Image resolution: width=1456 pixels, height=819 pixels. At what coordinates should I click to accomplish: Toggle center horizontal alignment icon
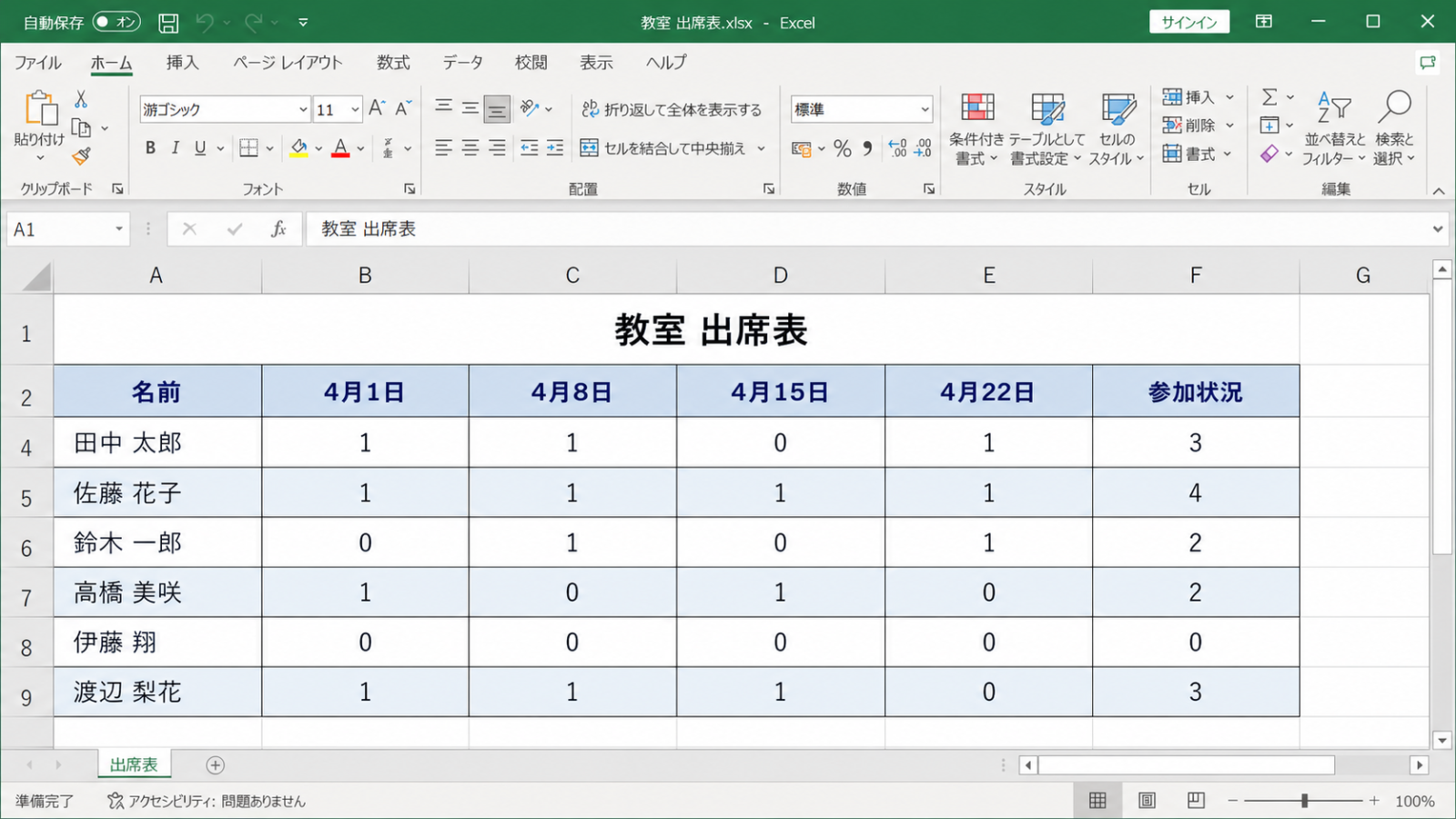pos(470,147)
